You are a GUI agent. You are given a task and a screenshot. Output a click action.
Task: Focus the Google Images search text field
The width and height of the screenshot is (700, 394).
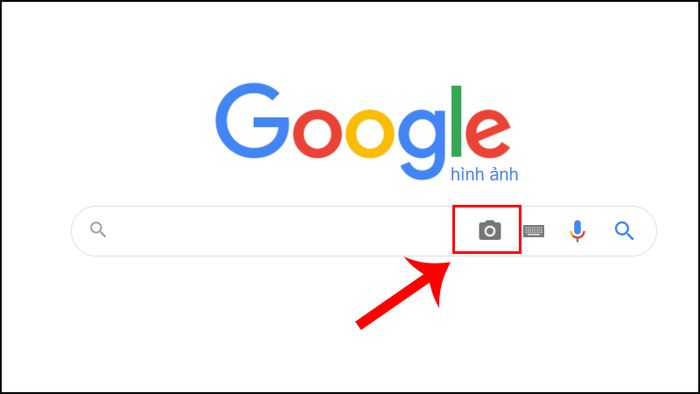click(x=279, y=231)
